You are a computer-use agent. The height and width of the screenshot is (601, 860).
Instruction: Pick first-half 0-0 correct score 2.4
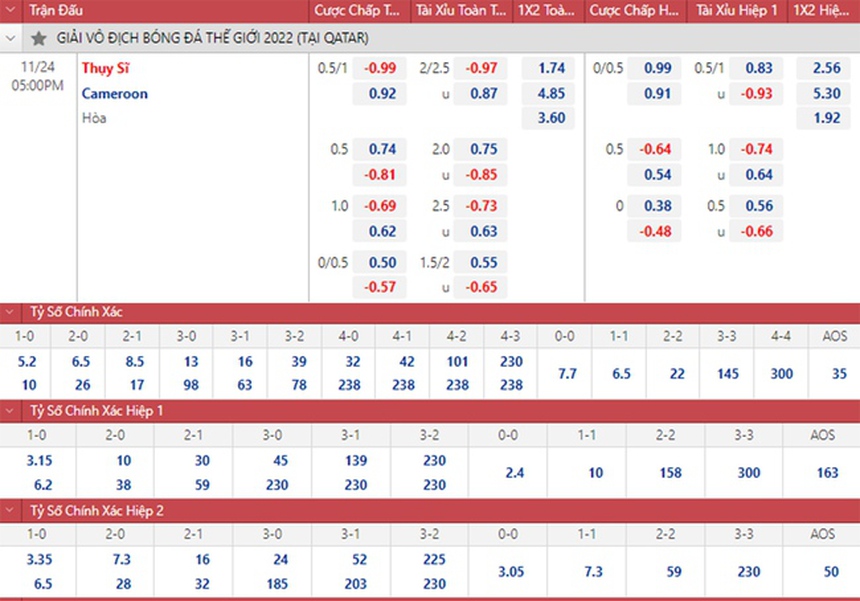coord(514,472)
